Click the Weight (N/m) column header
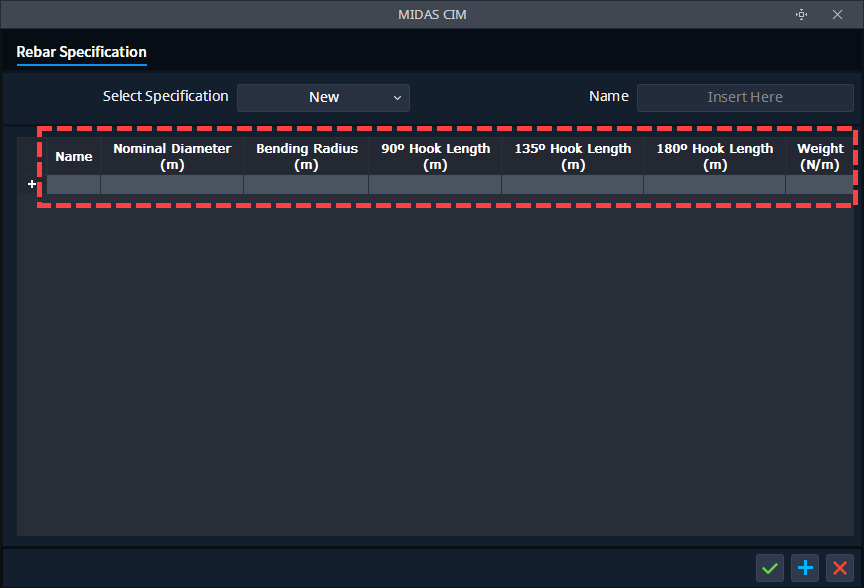Image resolution: width=864 pixels, height=588 pixels. (820, 156)
